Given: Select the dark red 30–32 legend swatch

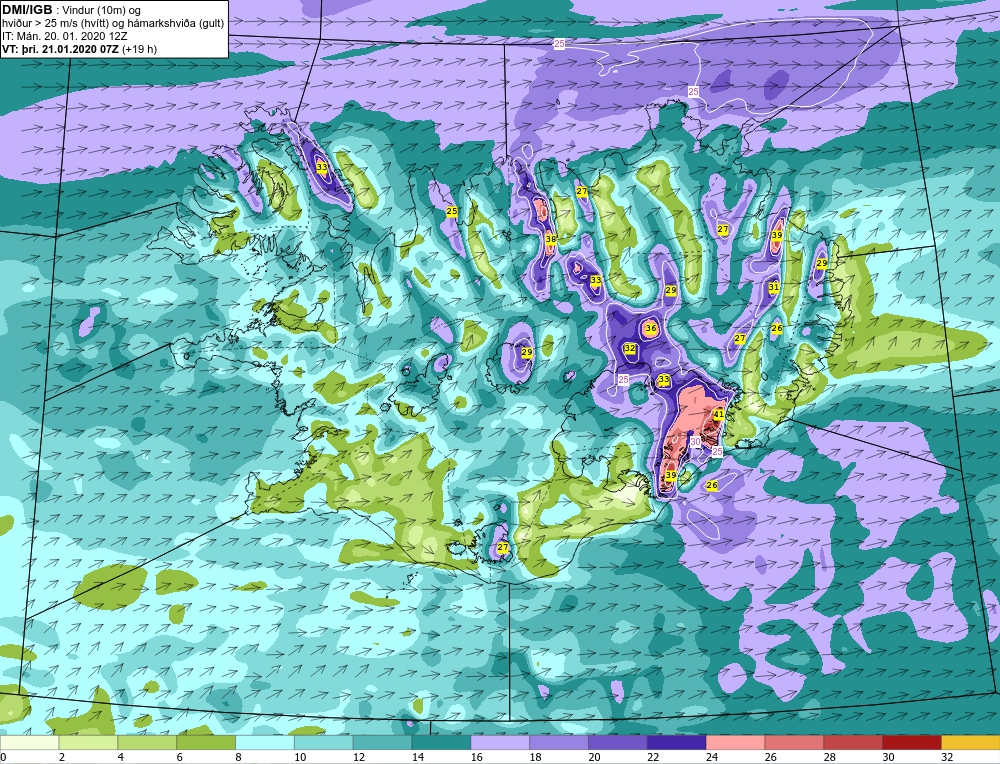Looking at the screenshot, I should [911, 743].
